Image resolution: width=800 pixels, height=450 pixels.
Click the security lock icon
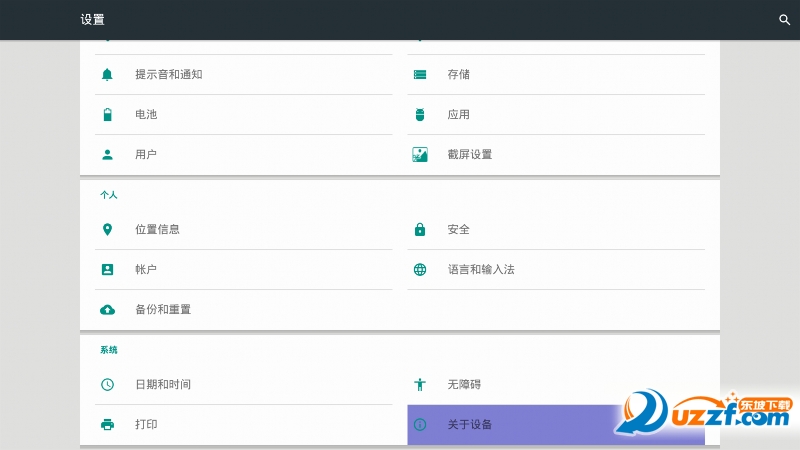[420, 229]
